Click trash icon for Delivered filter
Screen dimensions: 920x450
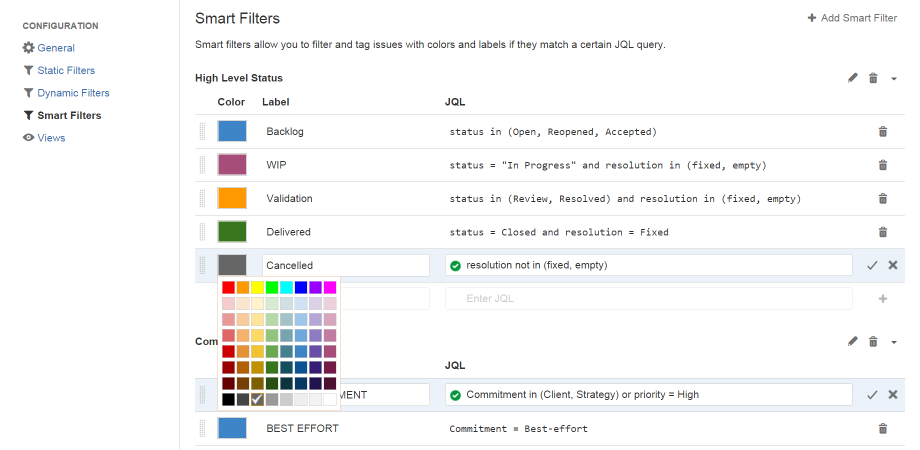[882, 232]
